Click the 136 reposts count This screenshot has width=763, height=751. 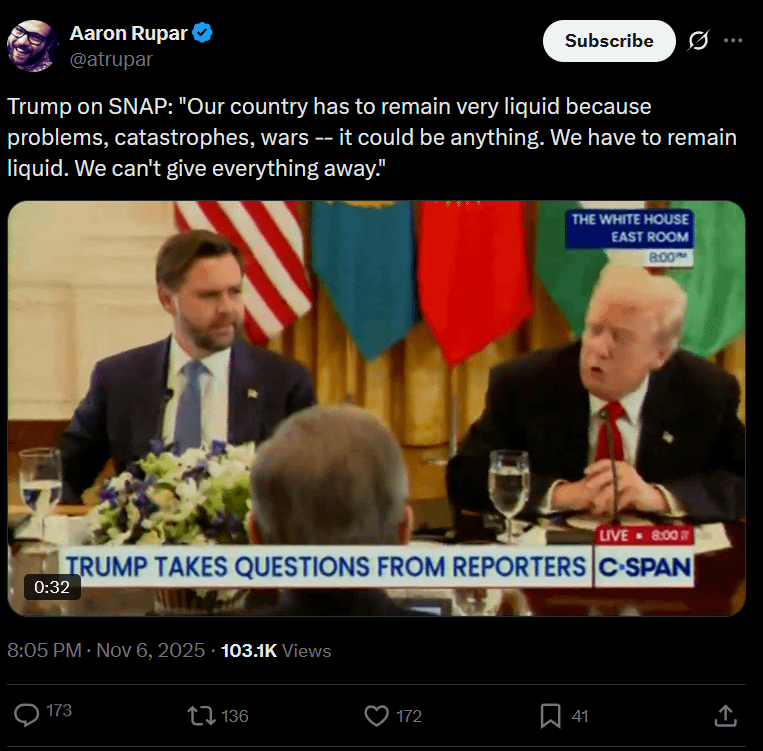(x=234, y=716)
